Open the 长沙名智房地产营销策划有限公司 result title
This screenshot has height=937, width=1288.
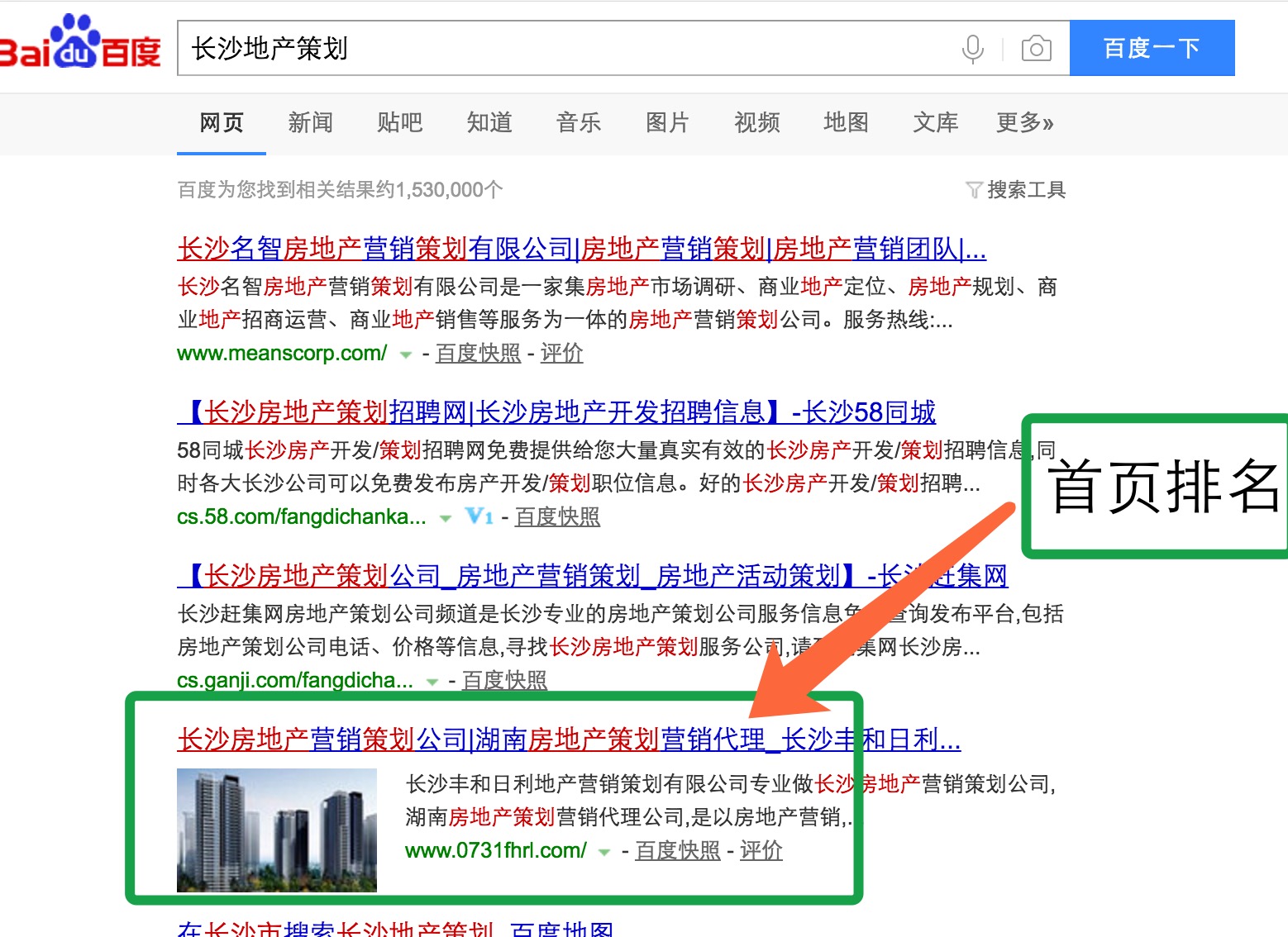582,248
